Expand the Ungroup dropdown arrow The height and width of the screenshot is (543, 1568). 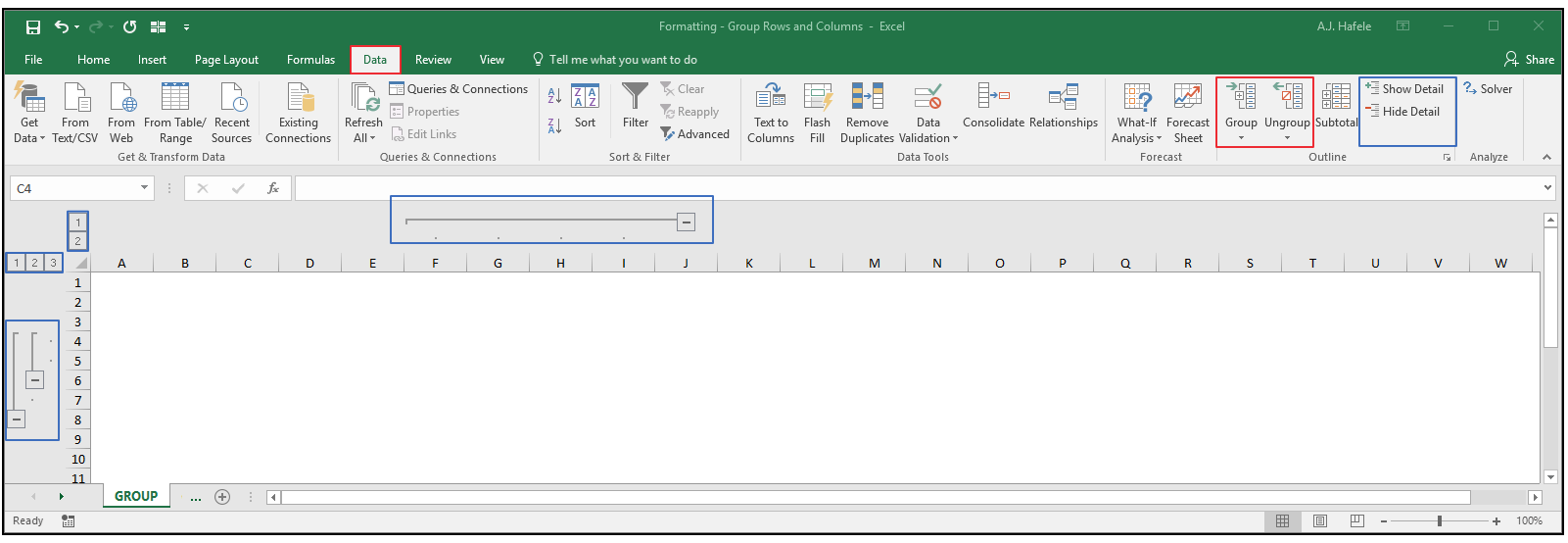click(x=1287, y=138)
